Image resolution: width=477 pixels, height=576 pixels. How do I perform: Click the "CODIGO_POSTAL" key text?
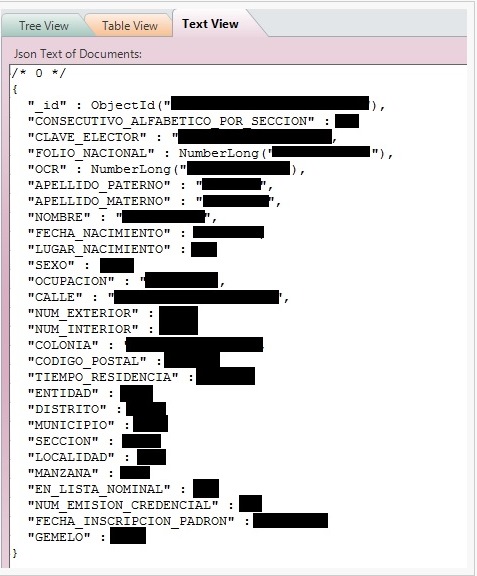coord(87,361)
